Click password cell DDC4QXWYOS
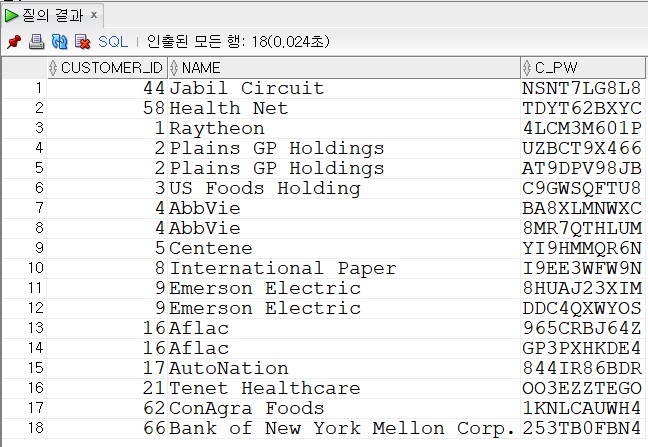The image size is (648, 447). [x=583, y=308]
